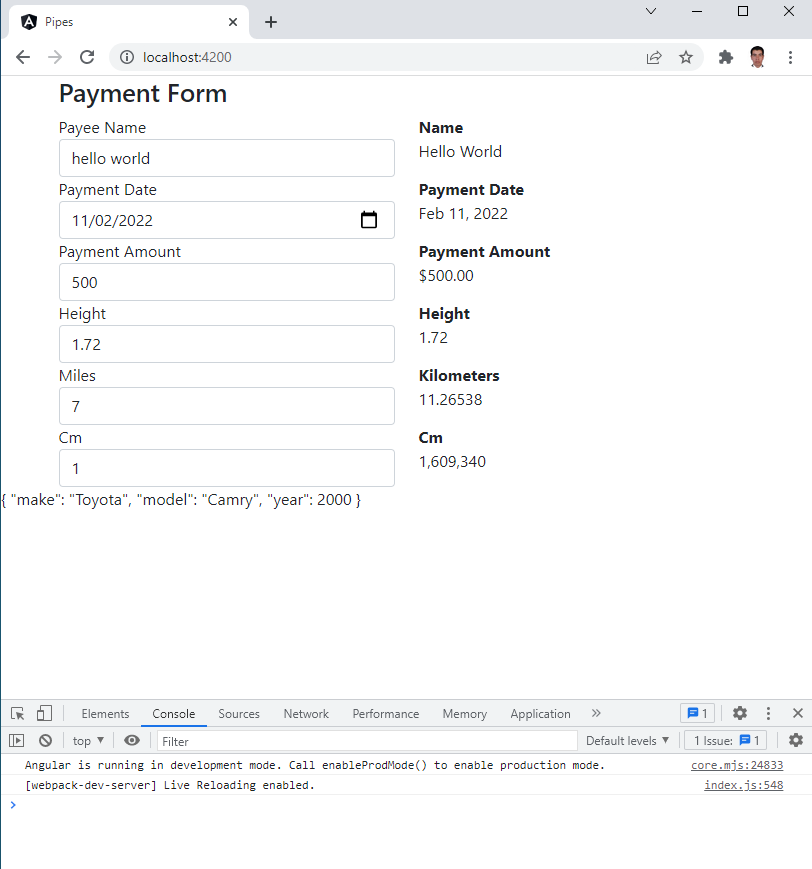Image resolution: width=812 pixels, height=869 pixels.
Task: Open the core.mjs:24833 source link
Action: coord(736,764)
